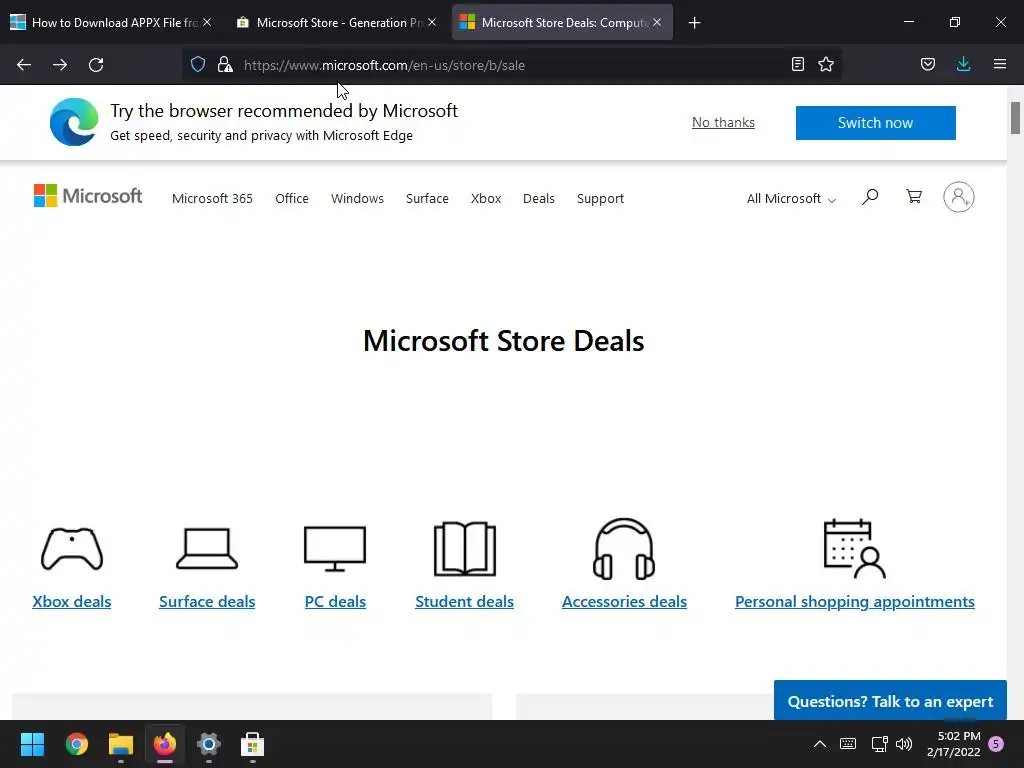Expand the All Microsoft dropdown
The image size is (1024, 768).
pyautogui.click(x=791, y=199)
